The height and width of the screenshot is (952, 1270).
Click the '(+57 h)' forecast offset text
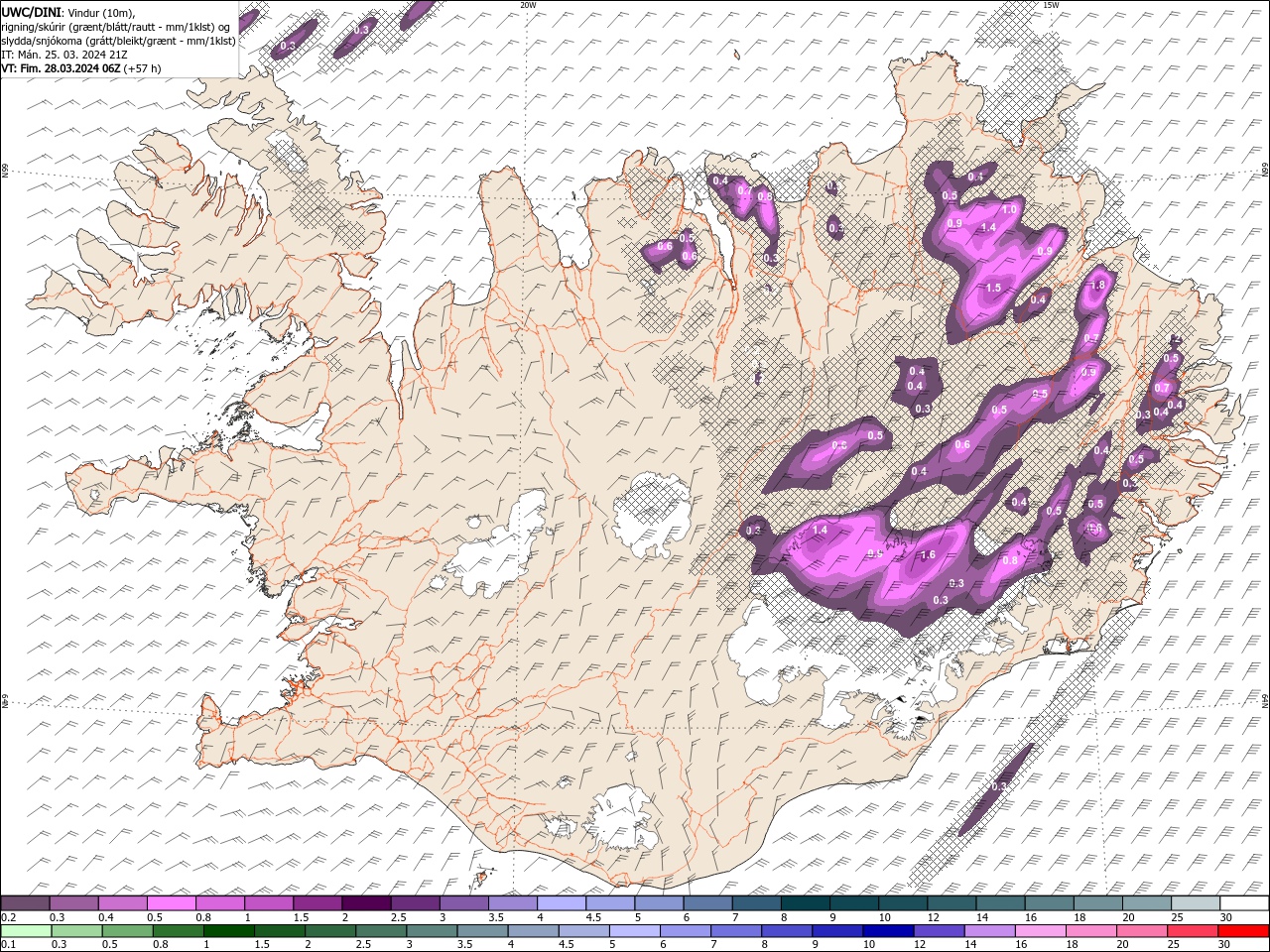(142, 68)
